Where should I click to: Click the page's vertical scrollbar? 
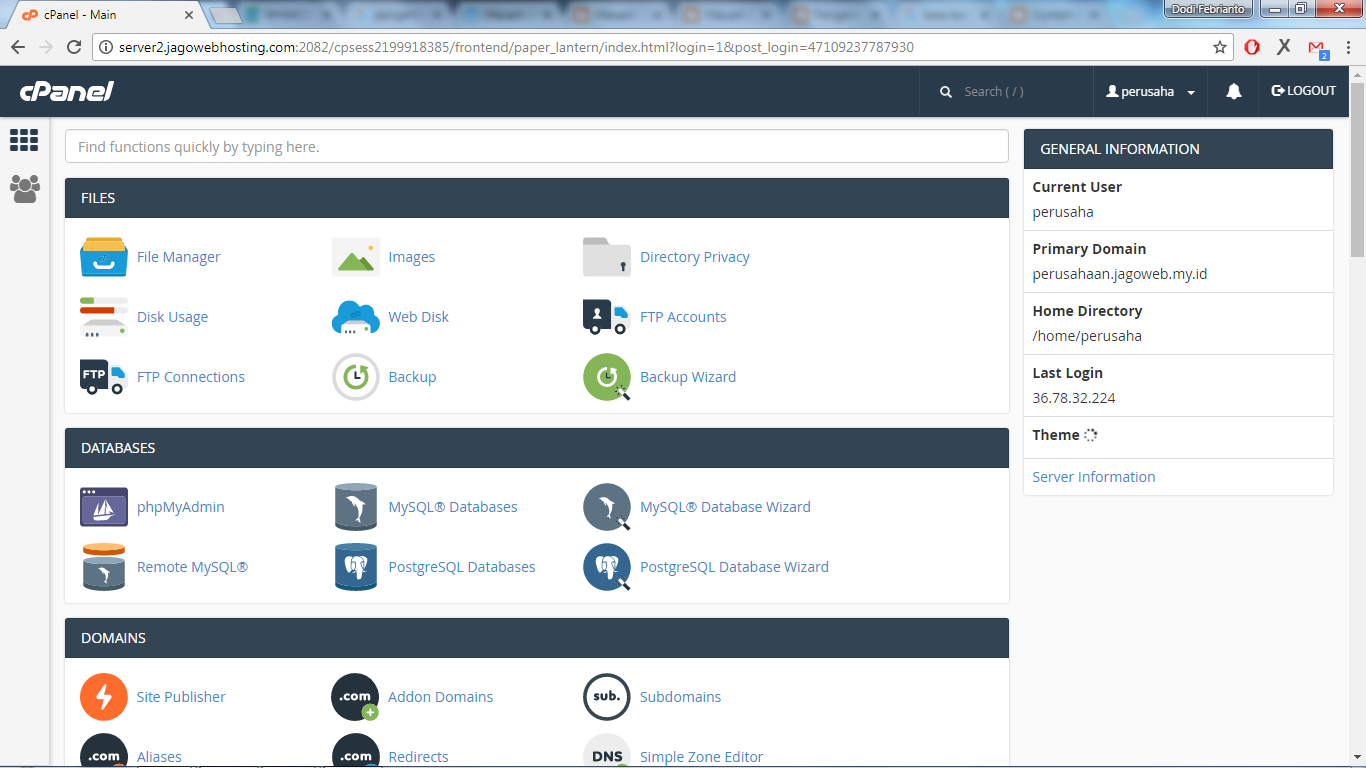(x=1357, y=400)
